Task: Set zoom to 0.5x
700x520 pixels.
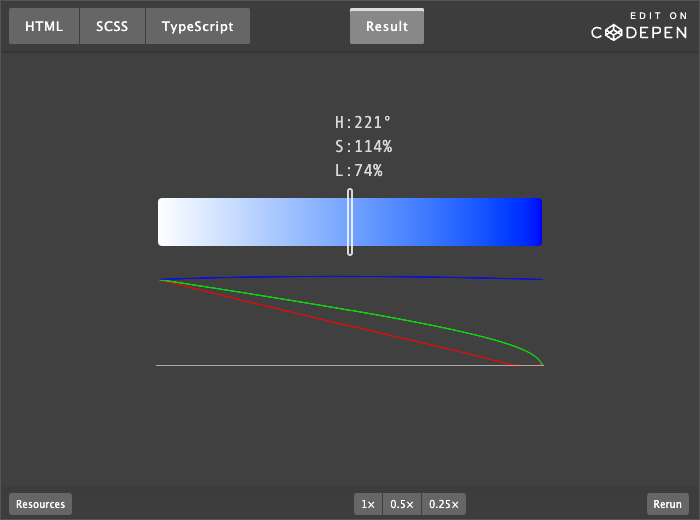Action: click(402, 504)
